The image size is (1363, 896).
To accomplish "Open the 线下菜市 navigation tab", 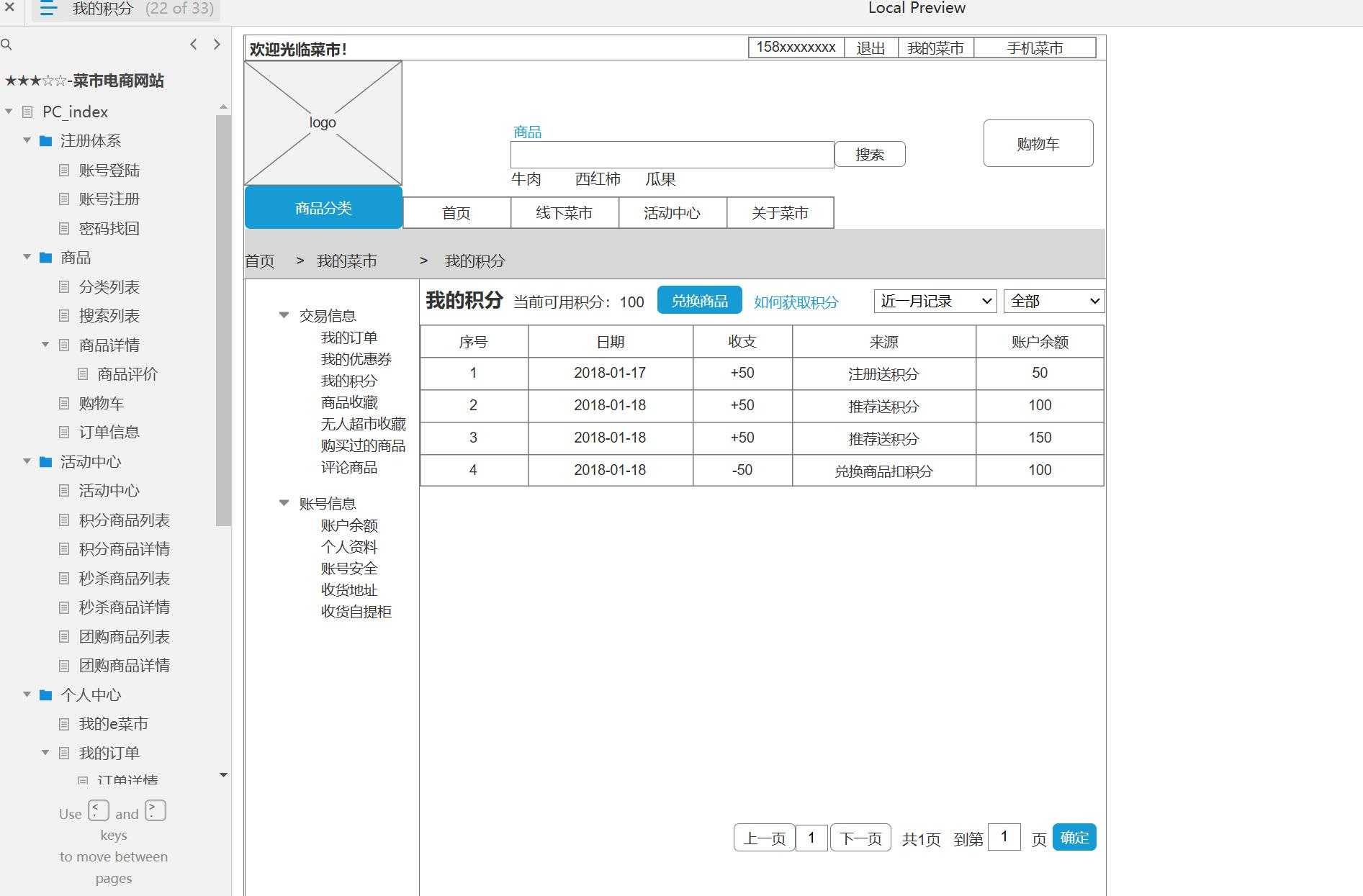I will point(564,213).
